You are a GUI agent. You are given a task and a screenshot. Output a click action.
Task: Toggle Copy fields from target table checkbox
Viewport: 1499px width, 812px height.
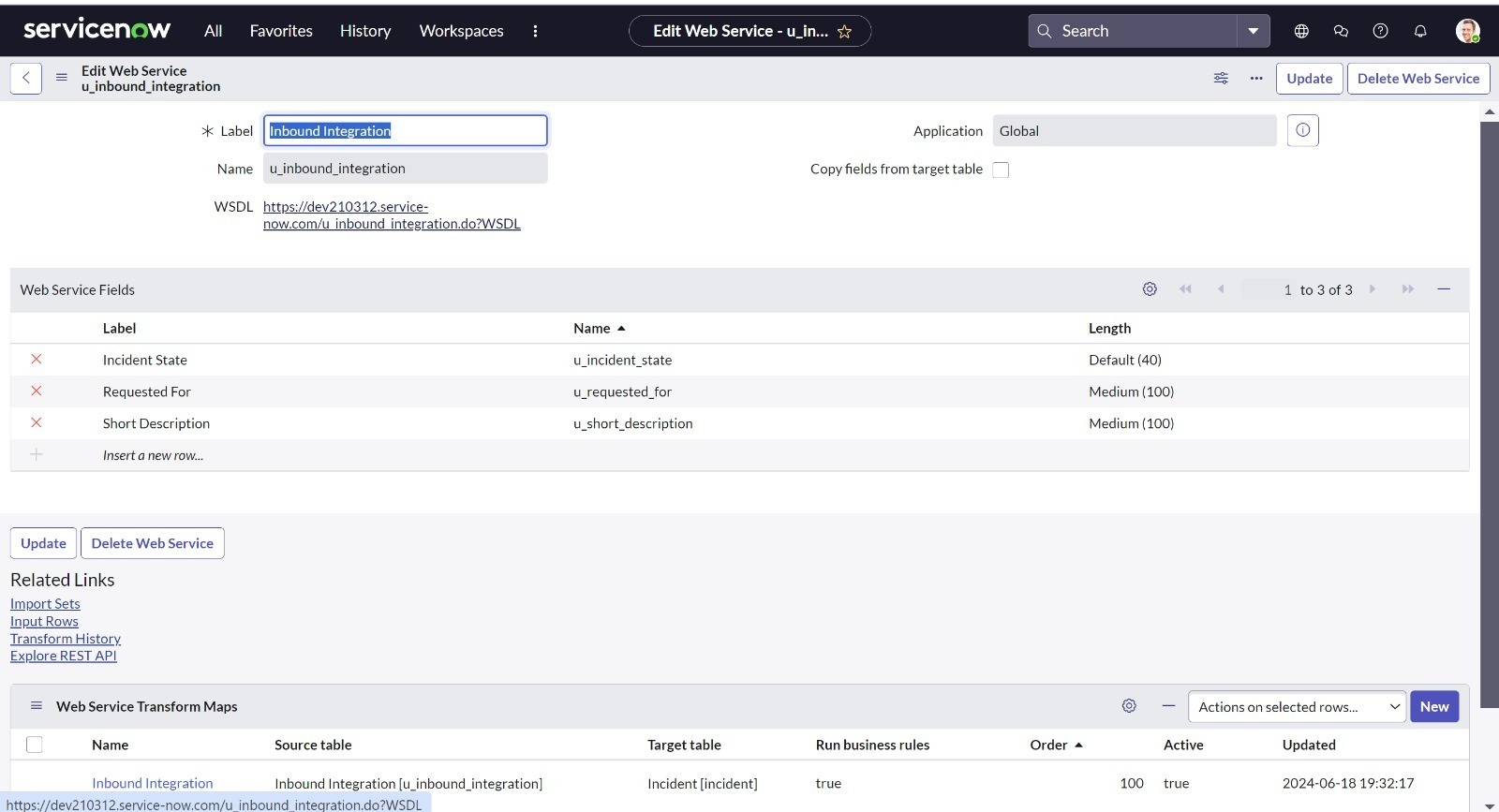pyautogui.click(x=1001, y=170)
